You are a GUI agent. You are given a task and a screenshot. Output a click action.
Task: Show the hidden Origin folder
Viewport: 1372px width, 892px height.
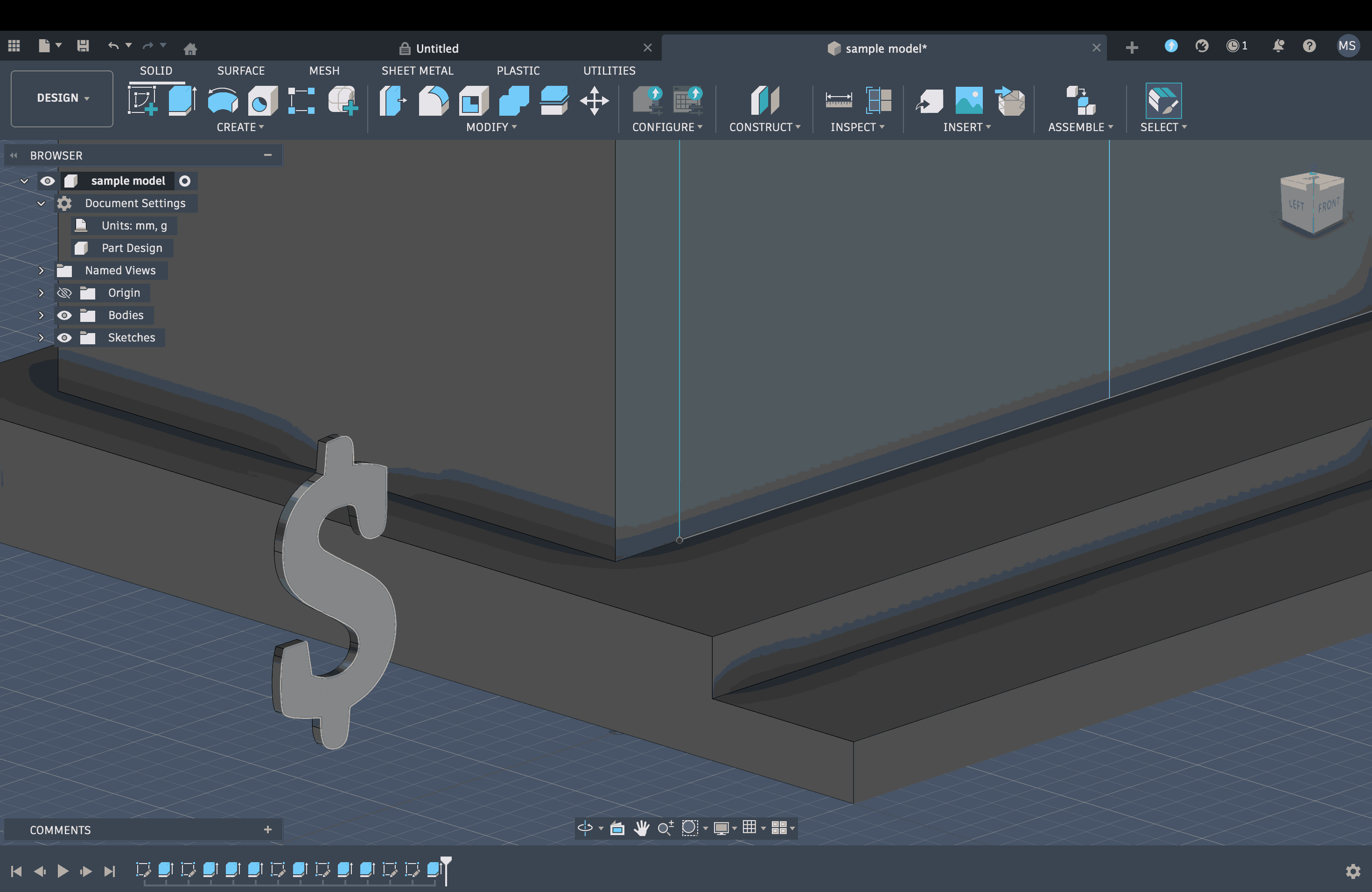64,293
